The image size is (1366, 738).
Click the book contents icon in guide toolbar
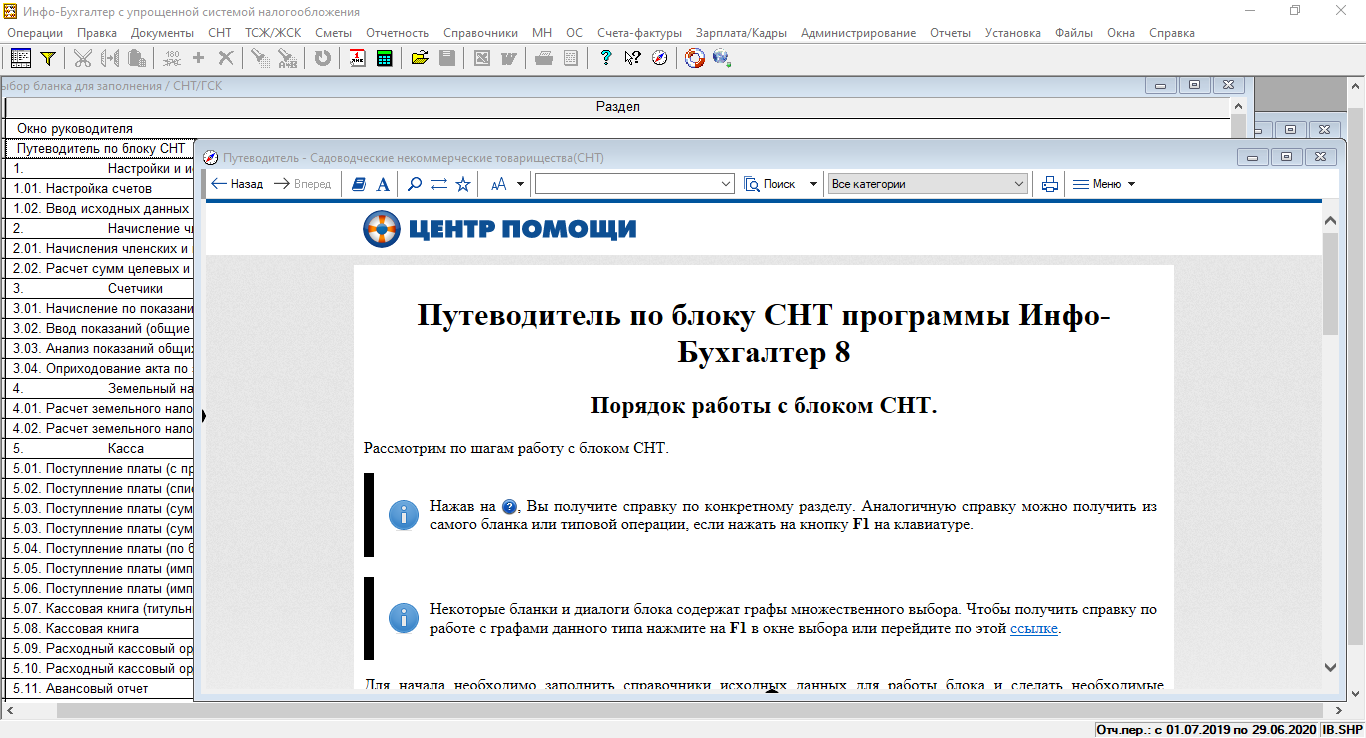(360, 184)
